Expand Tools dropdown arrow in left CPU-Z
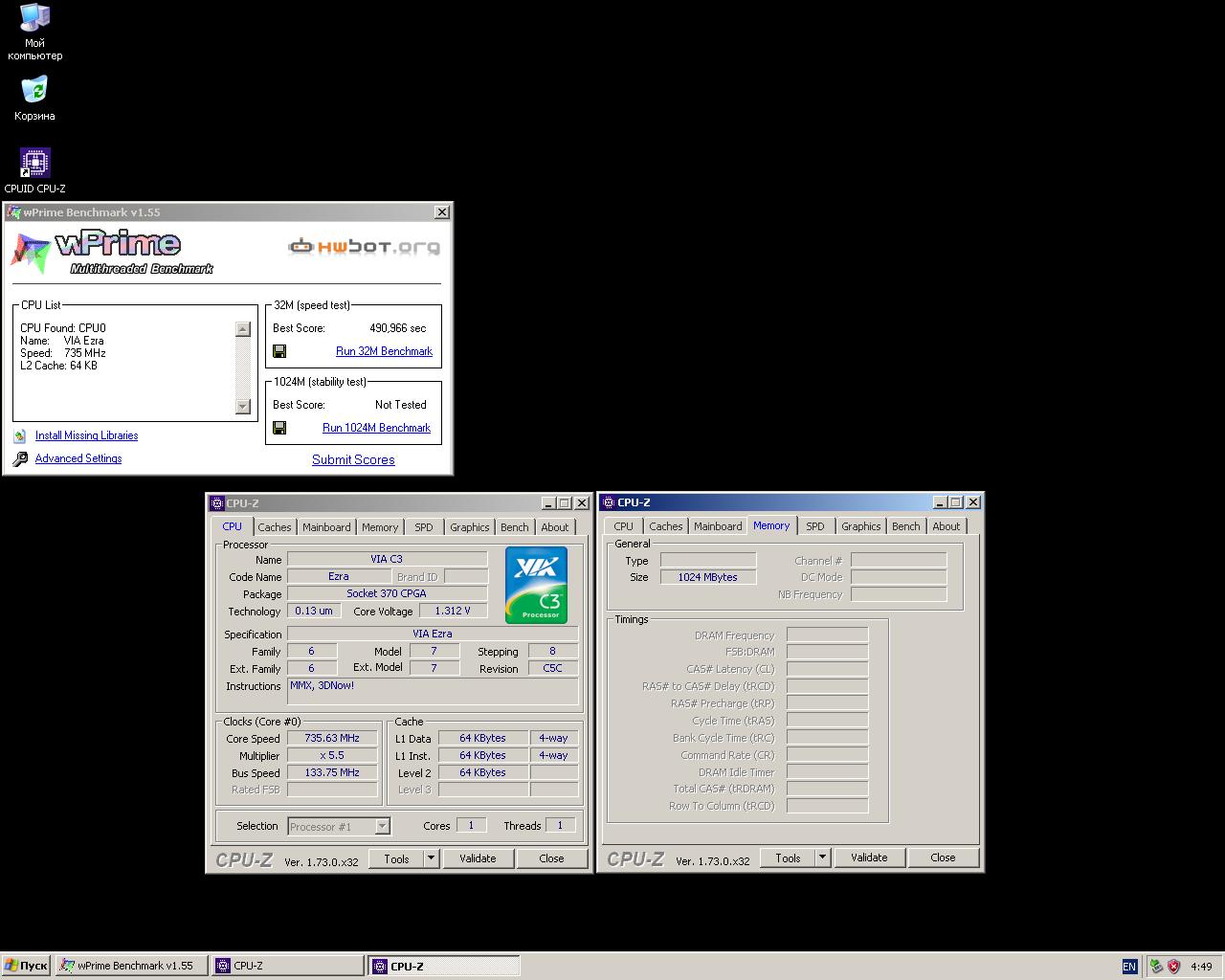Screen dimensions: 1225x980 pyautogui.click(x=431, y=858)
